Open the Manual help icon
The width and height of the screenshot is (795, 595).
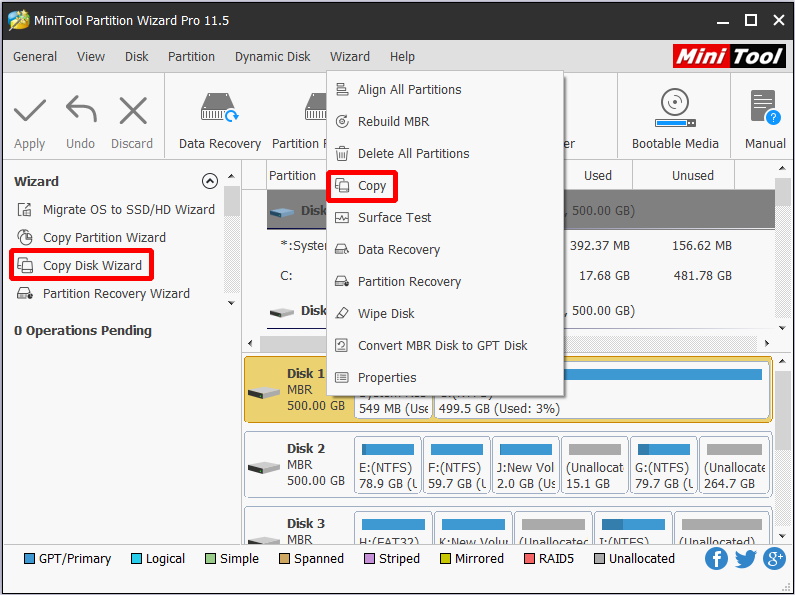(x=765, y=120)
